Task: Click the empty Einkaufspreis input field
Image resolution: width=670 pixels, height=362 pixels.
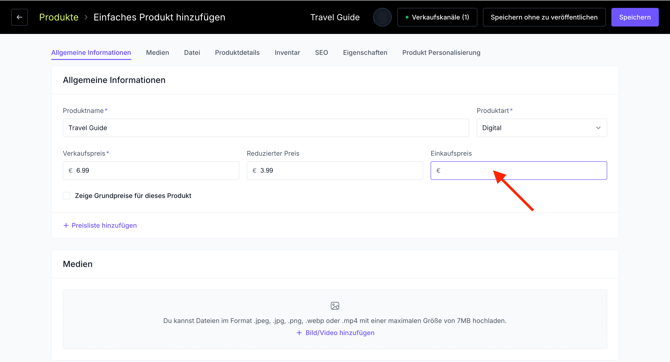Action: pos(518,171)
